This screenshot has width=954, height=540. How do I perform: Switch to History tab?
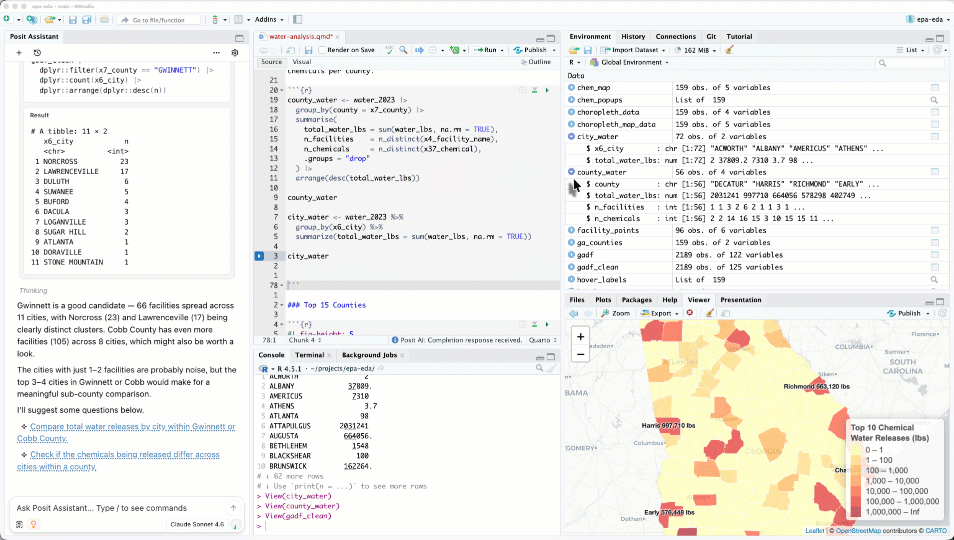(x=633, y=36)
